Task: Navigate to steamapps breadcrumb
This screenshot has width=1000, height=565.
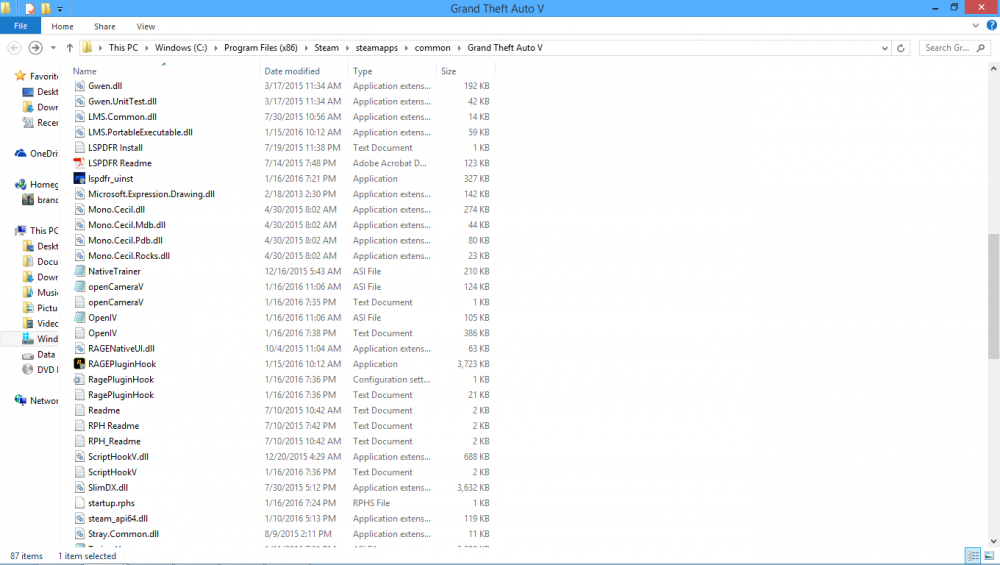Action: point(377,48)
